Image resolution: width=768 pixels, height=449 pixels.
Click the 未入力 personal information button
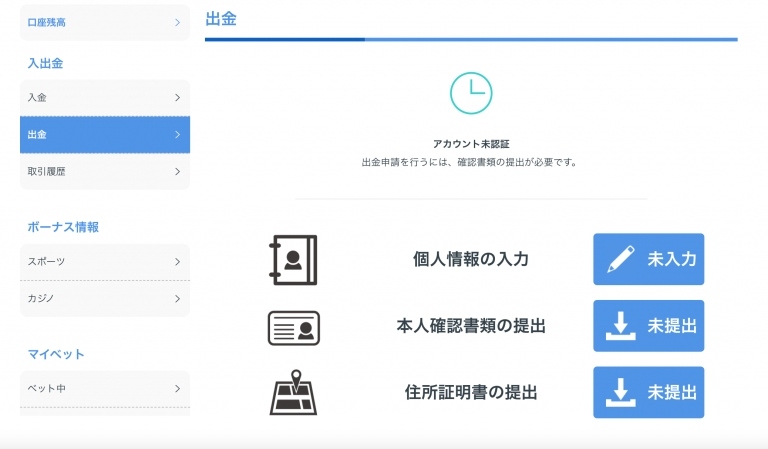coord(648,259)
